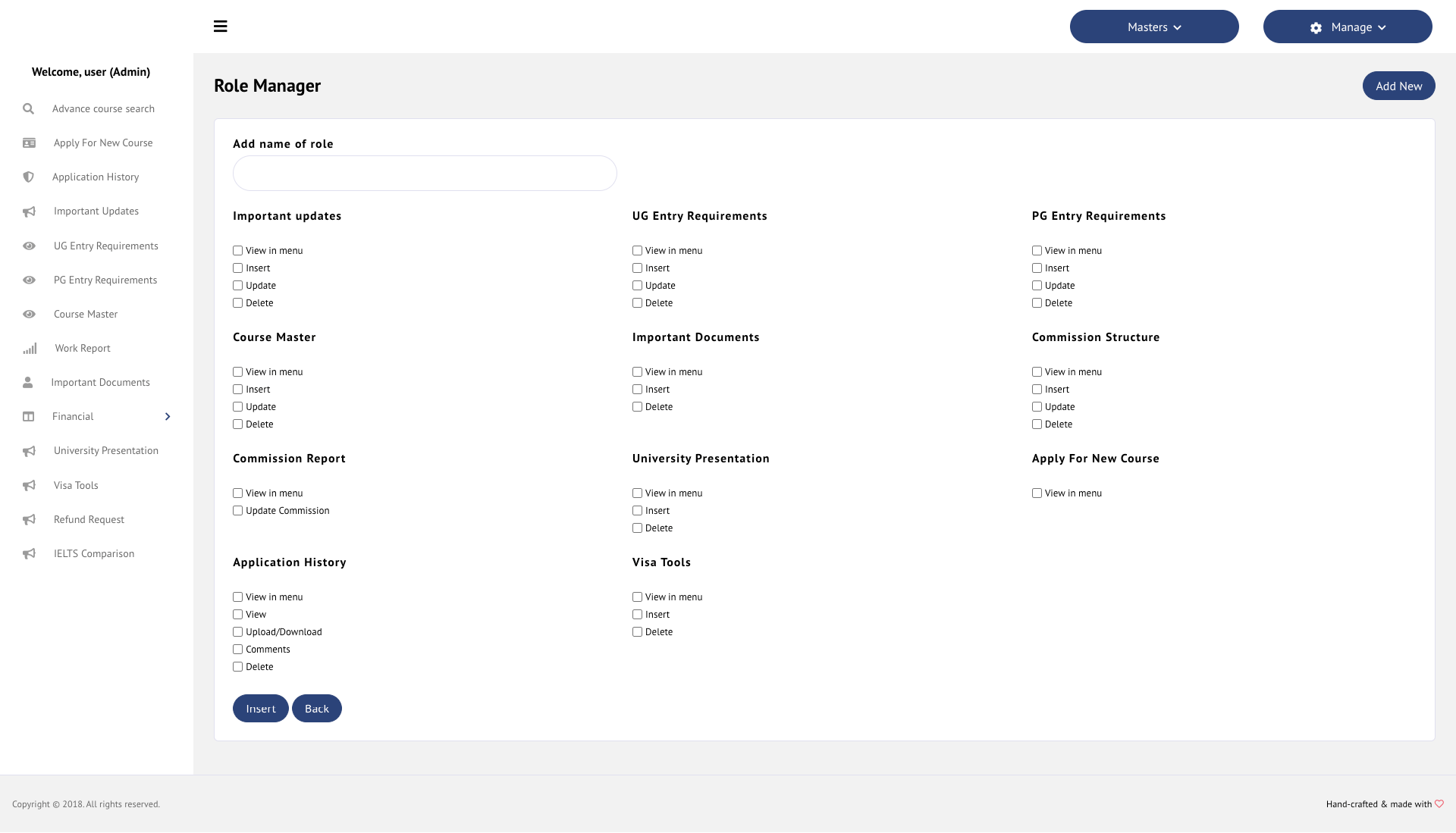Click the Add New button

coord(1398,86)
